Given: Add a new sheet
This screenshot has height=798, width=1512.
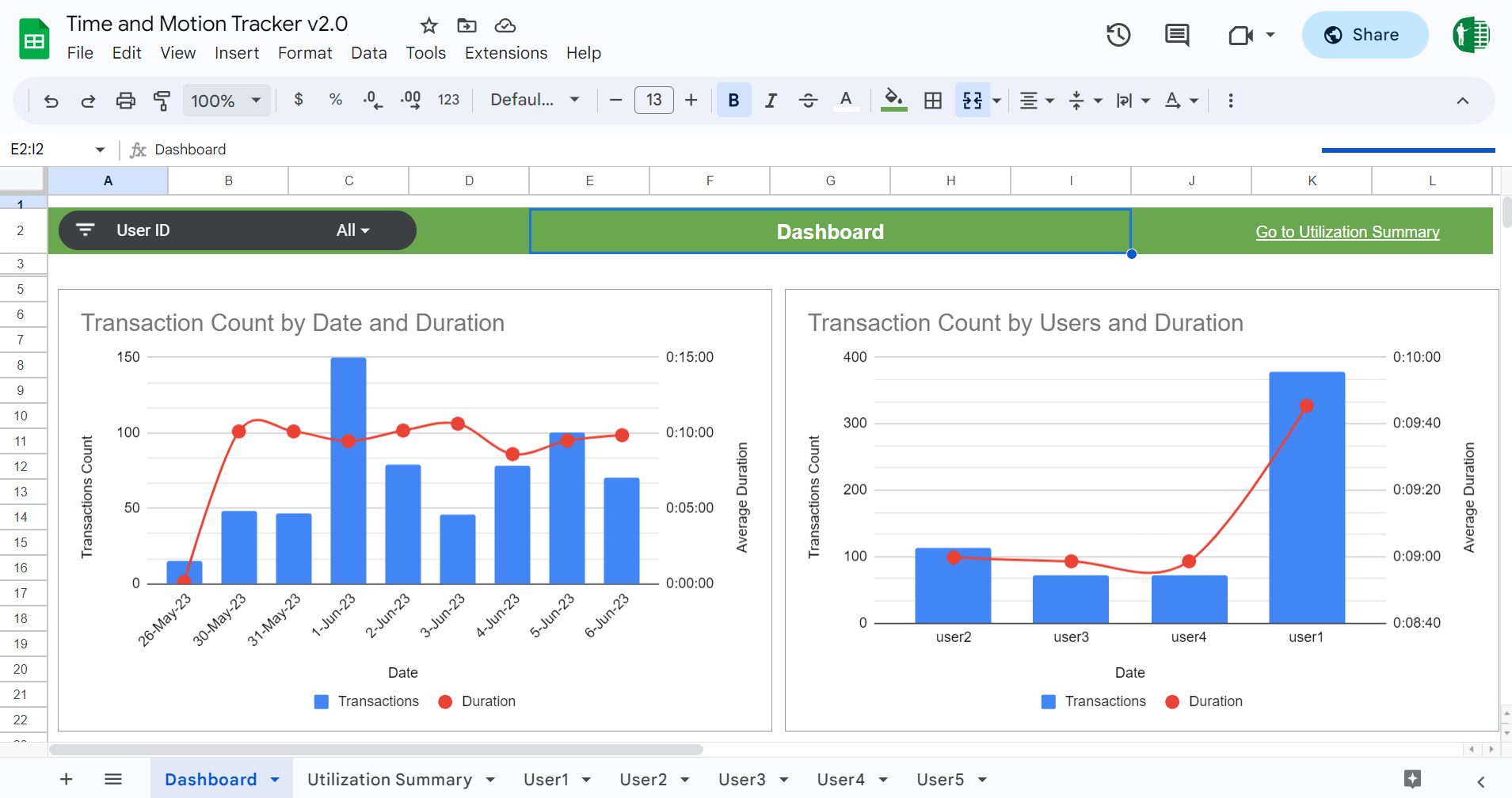Looking at the screenshot, I should click(x=67, y=779).
